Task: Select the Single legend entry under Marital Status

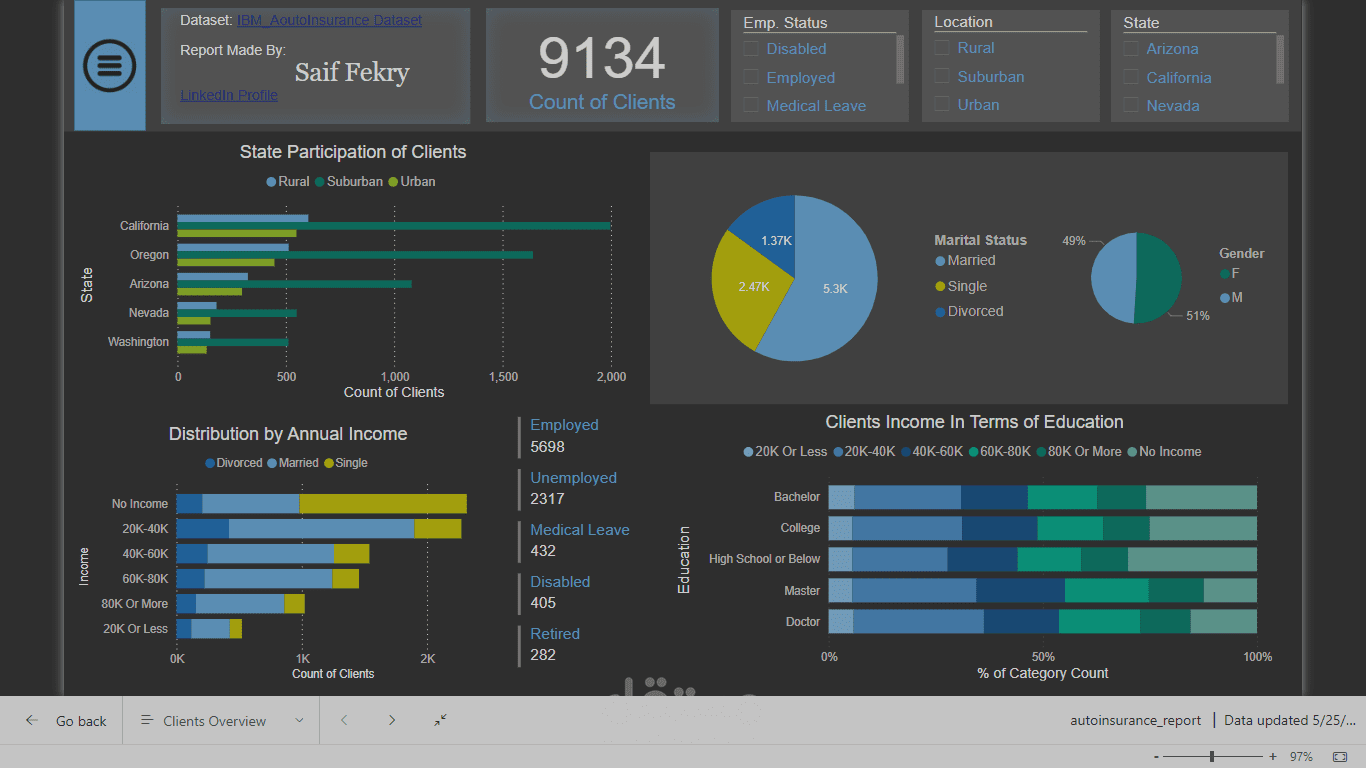Action: point(961,286)
